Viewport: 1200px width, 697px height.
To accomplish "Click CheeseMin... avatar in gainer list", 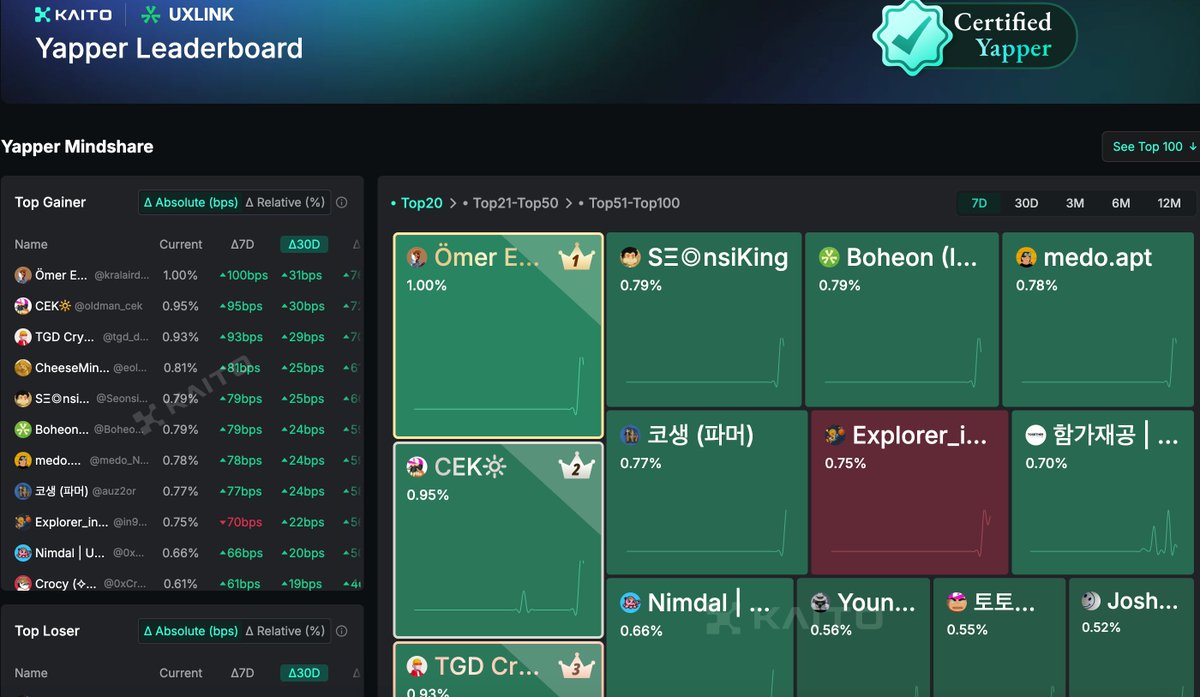I will tap(23, 368).
